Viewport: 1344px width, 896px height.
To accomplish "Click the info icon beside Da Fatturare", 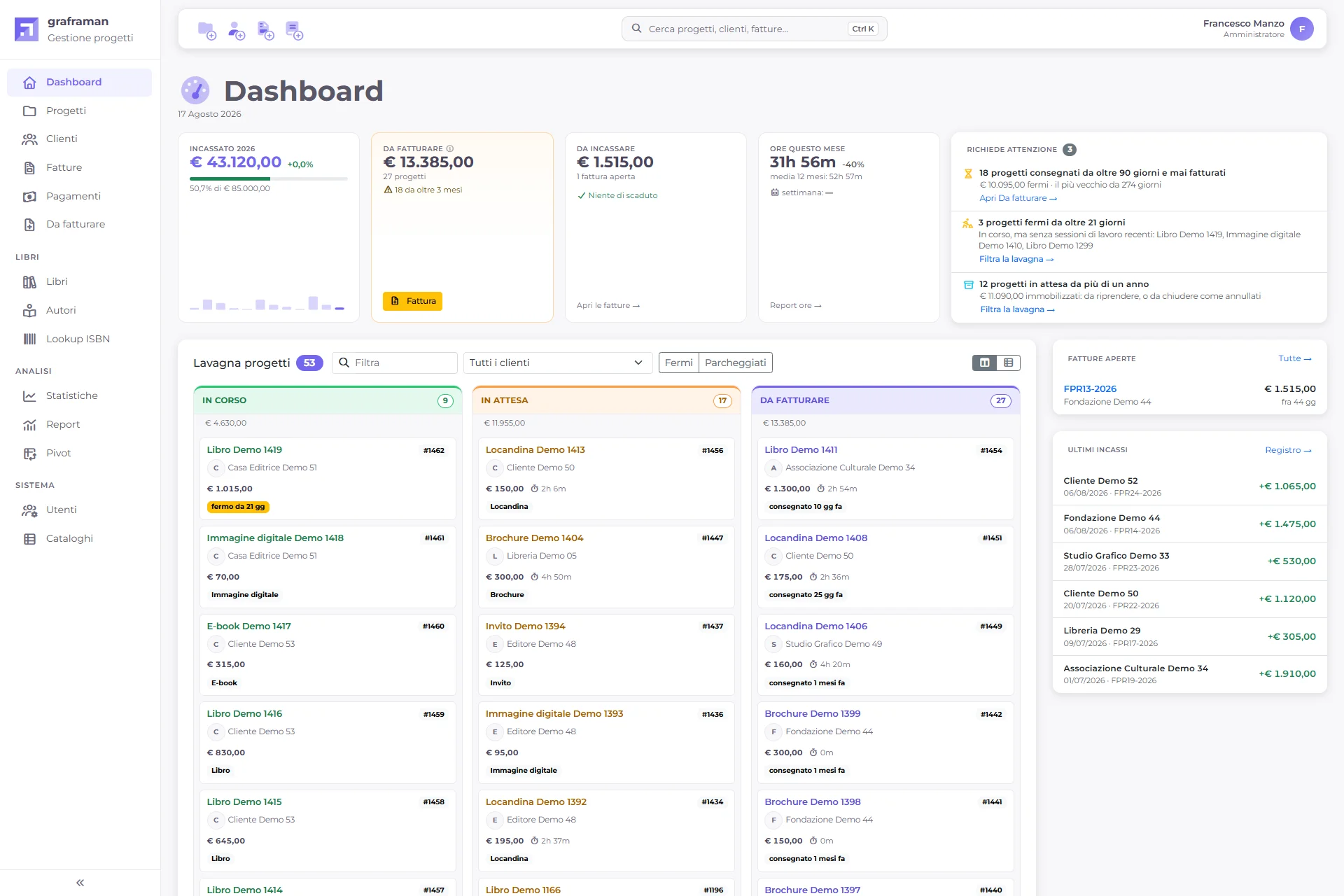I will [450, 148].
